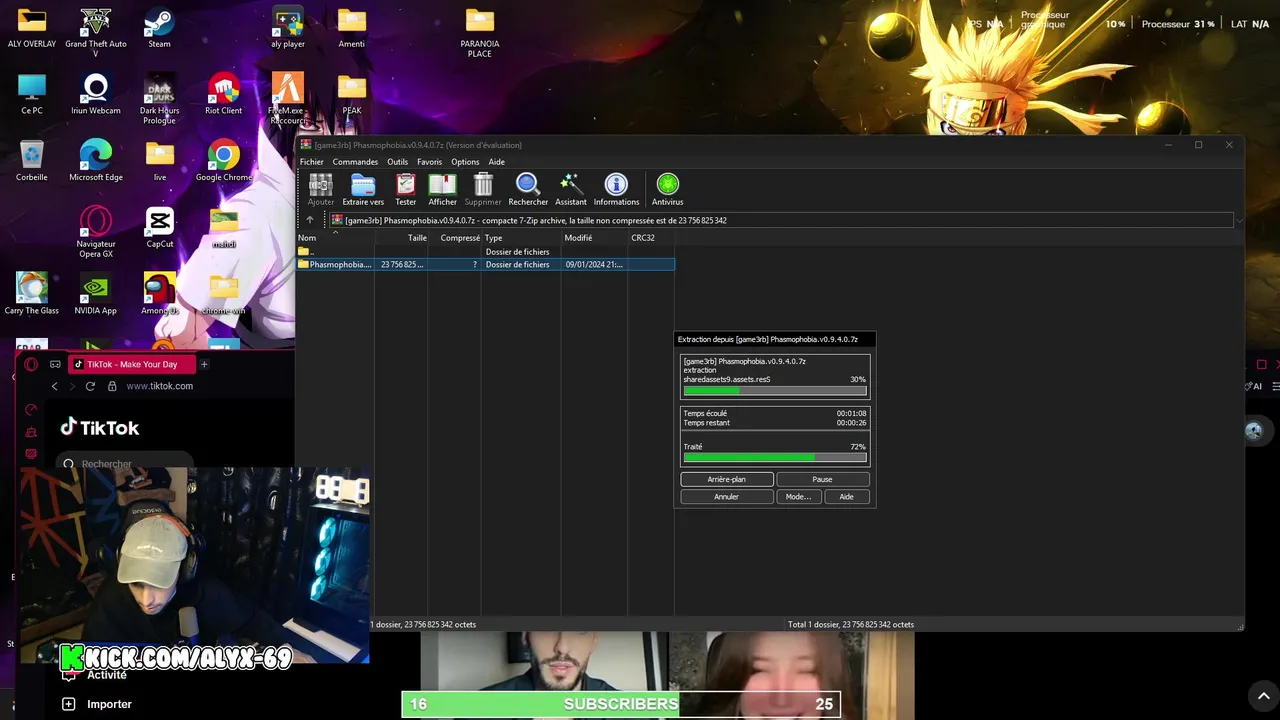This screenshot has height=720, width=1280.
Task: Sort by the Compressé column header
Action: click(x=455, y=238)
